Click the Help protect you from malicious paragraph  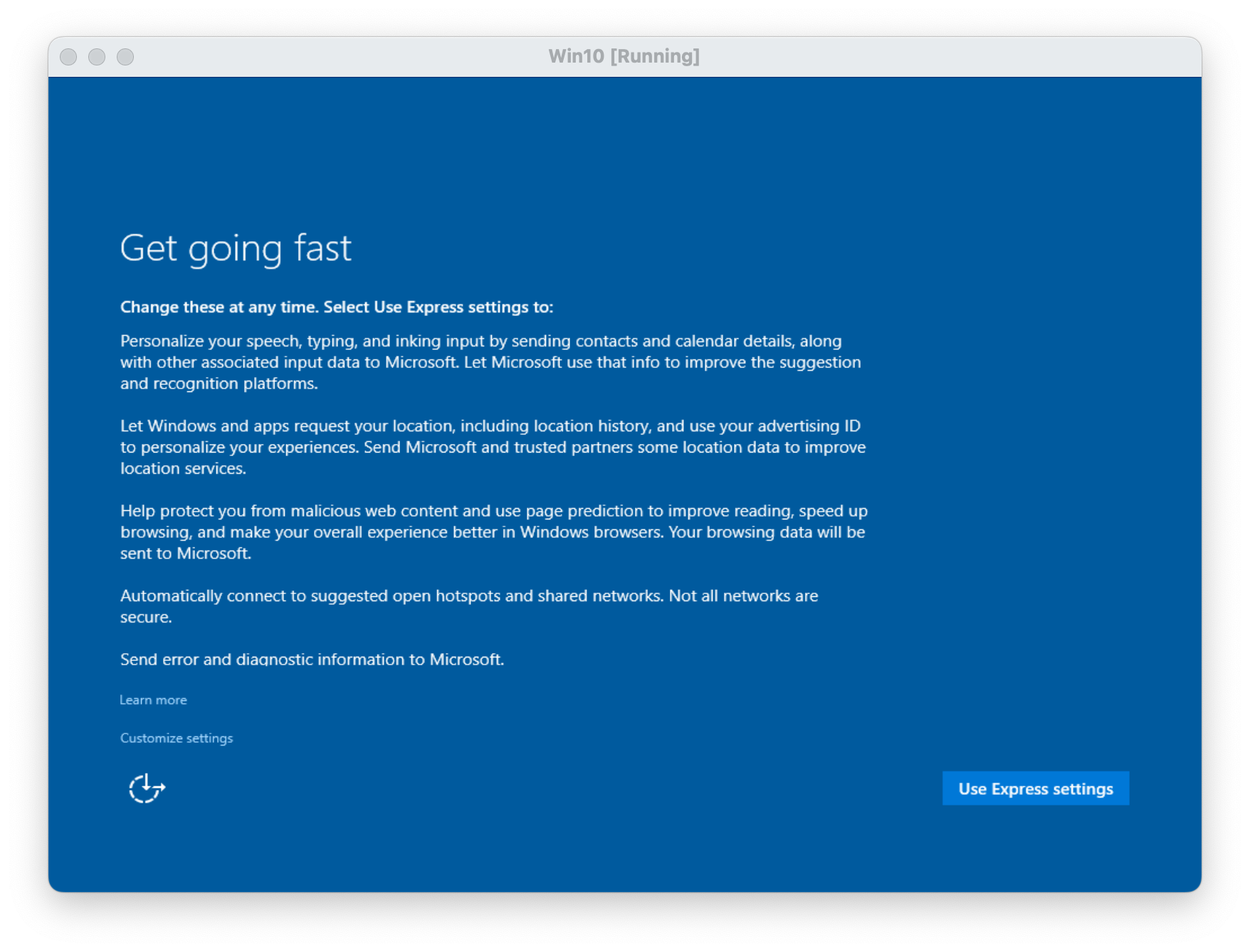point(493,532)
